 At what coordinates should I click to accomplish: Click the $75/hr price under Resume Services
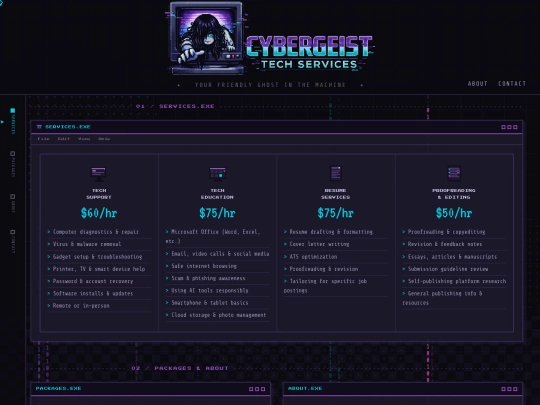(336, 213)
